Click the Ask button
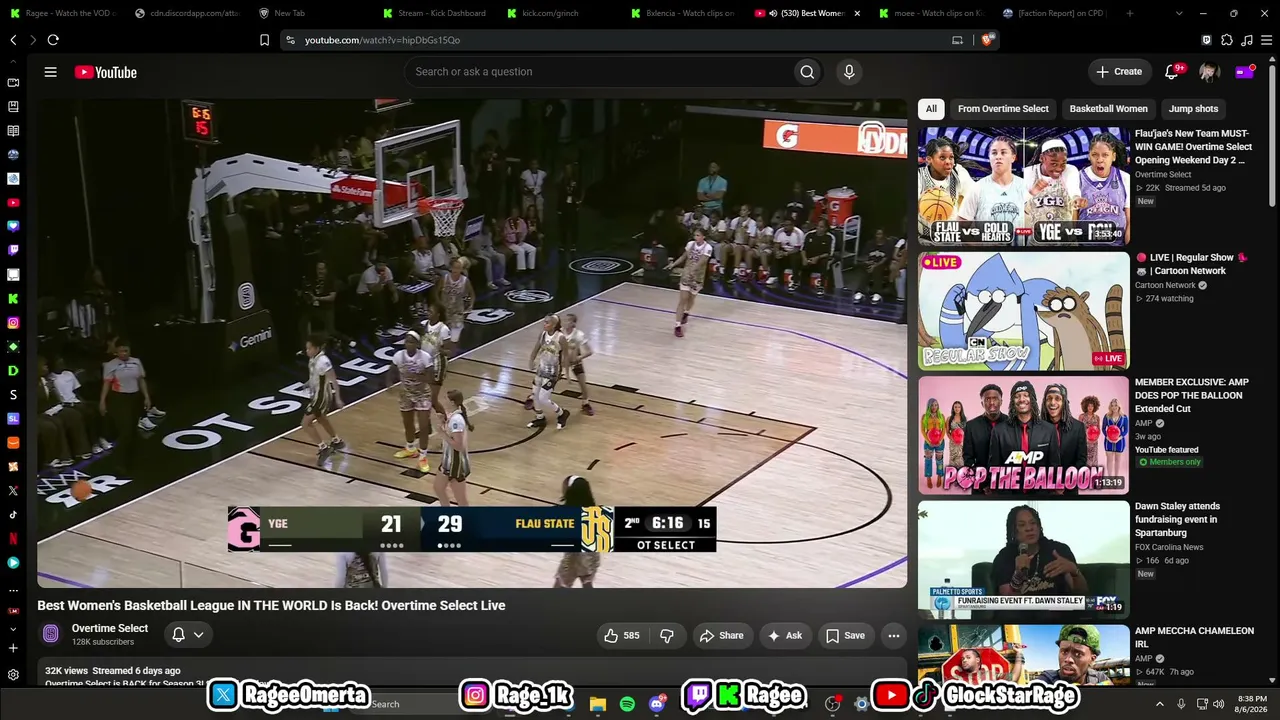This screenshot has width=1280, height=720. [784, 636]
